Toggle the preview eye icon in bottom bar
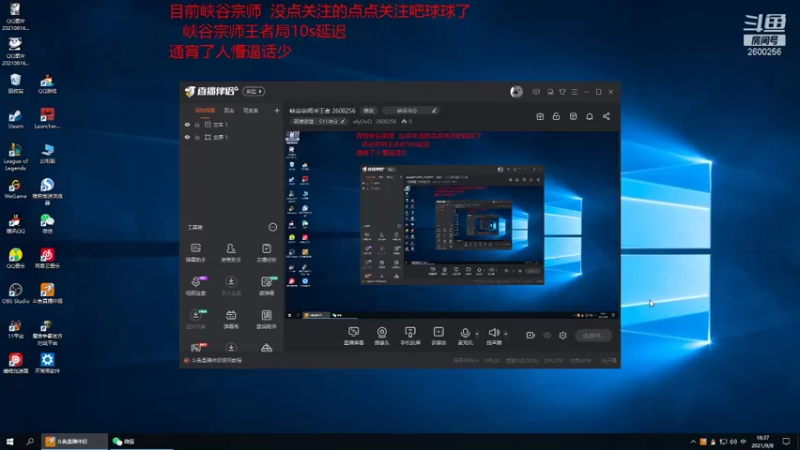This screenshot has width=800, height=450. tap(547, 335)
